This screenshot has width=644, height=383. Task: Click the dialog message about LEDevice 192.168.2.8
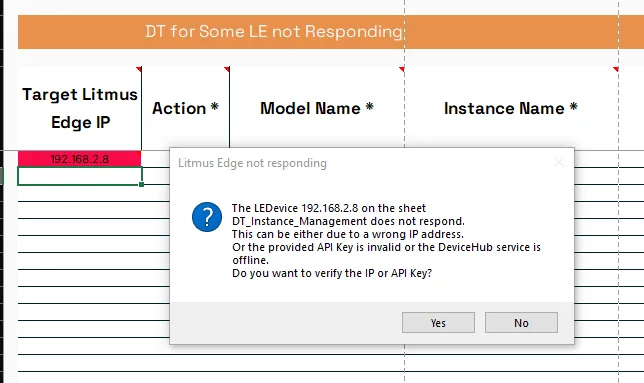click(x=386, y=241)
